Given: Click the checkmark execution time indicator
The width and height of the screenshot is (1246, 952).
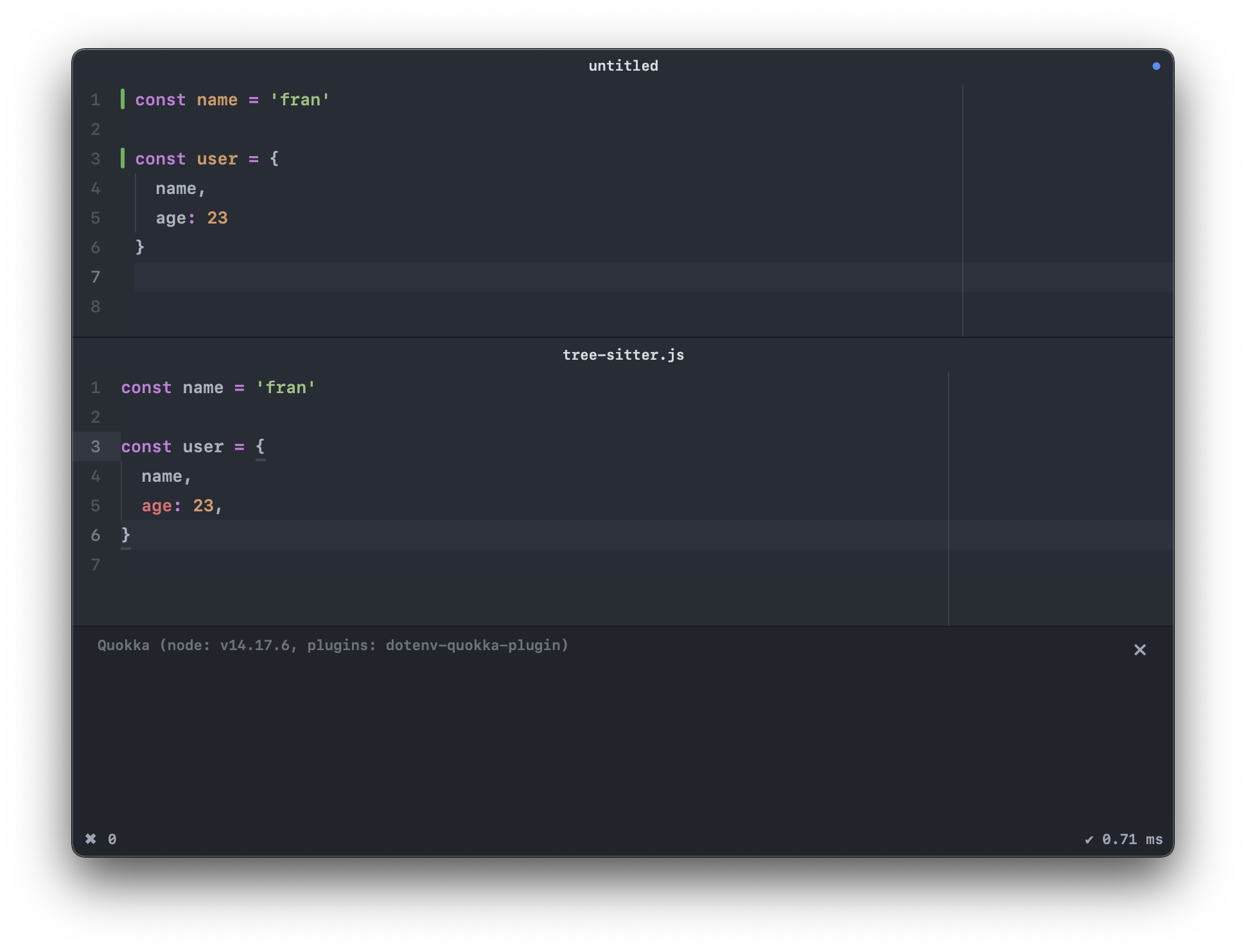Looking at the screenshot, I should 1089,839.
